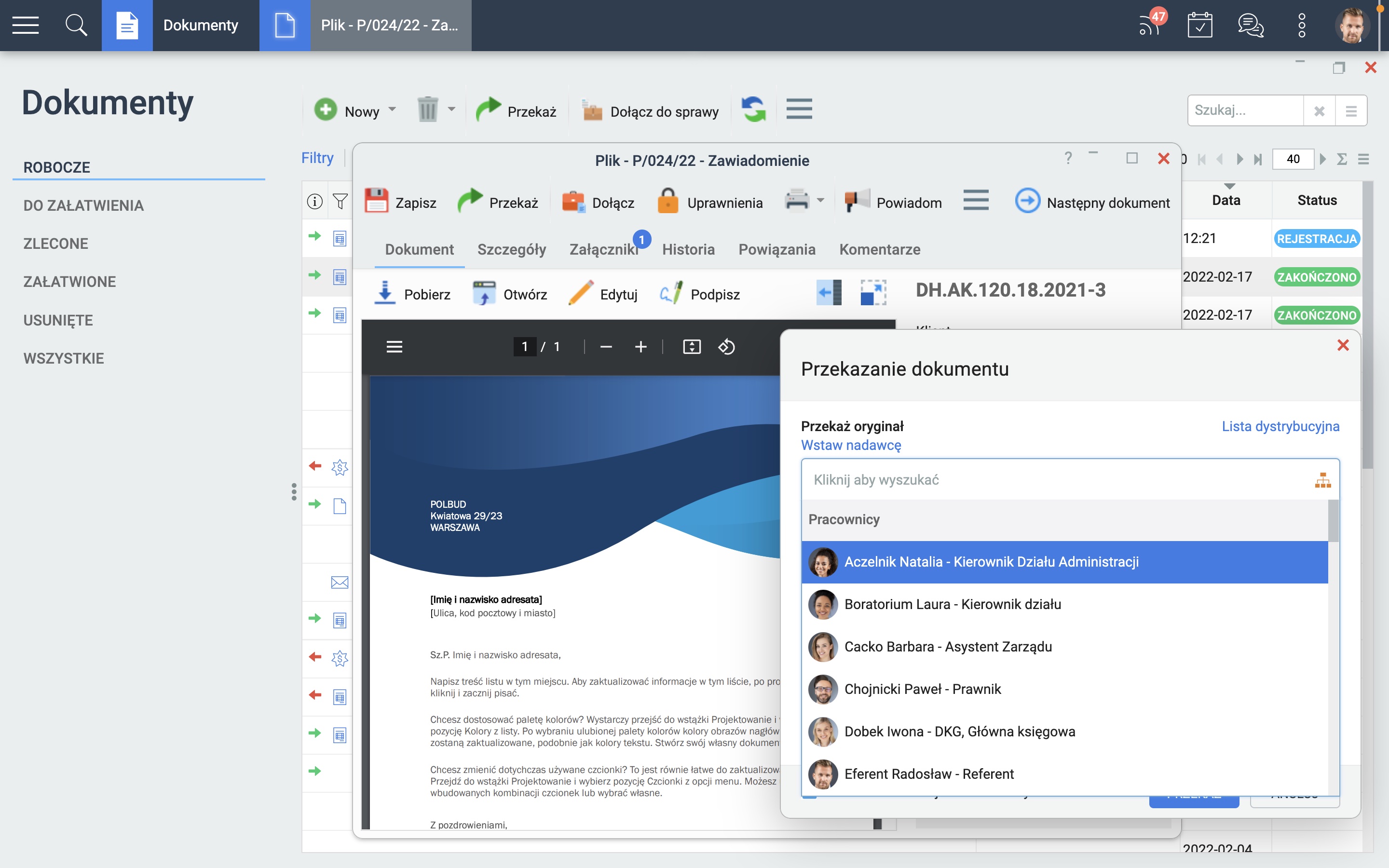The image size is (1389, 868).
Task: Click Powiadom megaphone button
Action: click(893, 202)
